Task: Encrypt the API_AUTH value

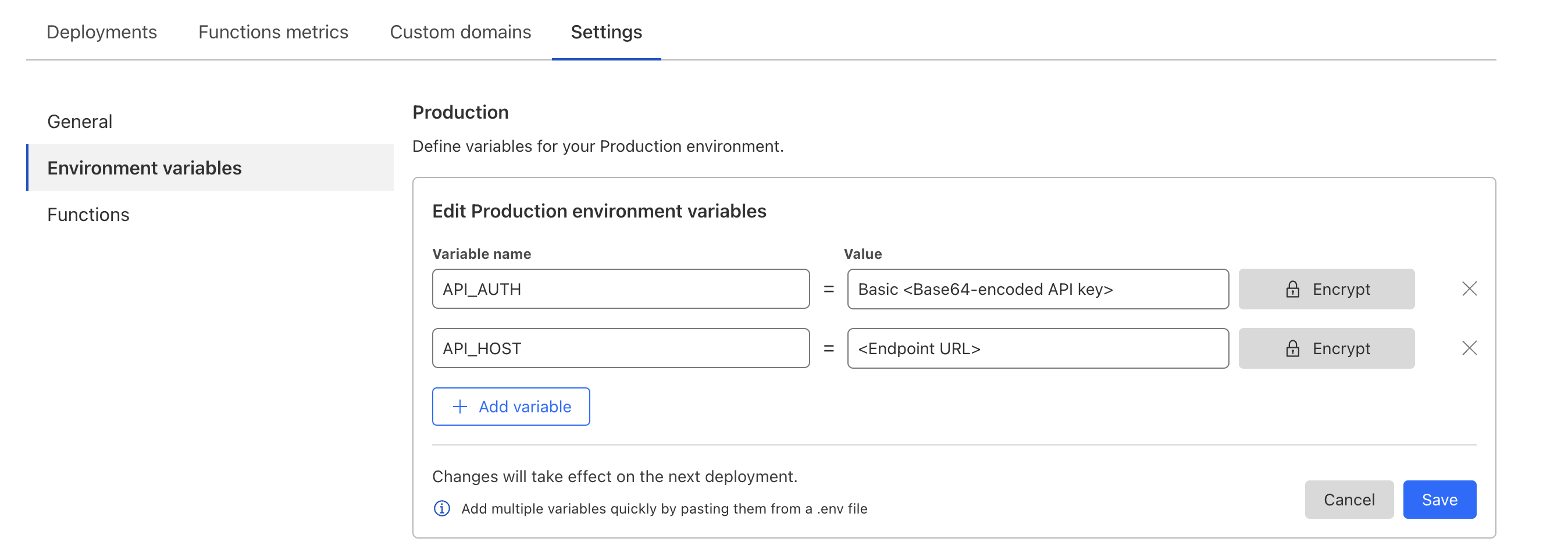Action: click(x=1327, y=288)
